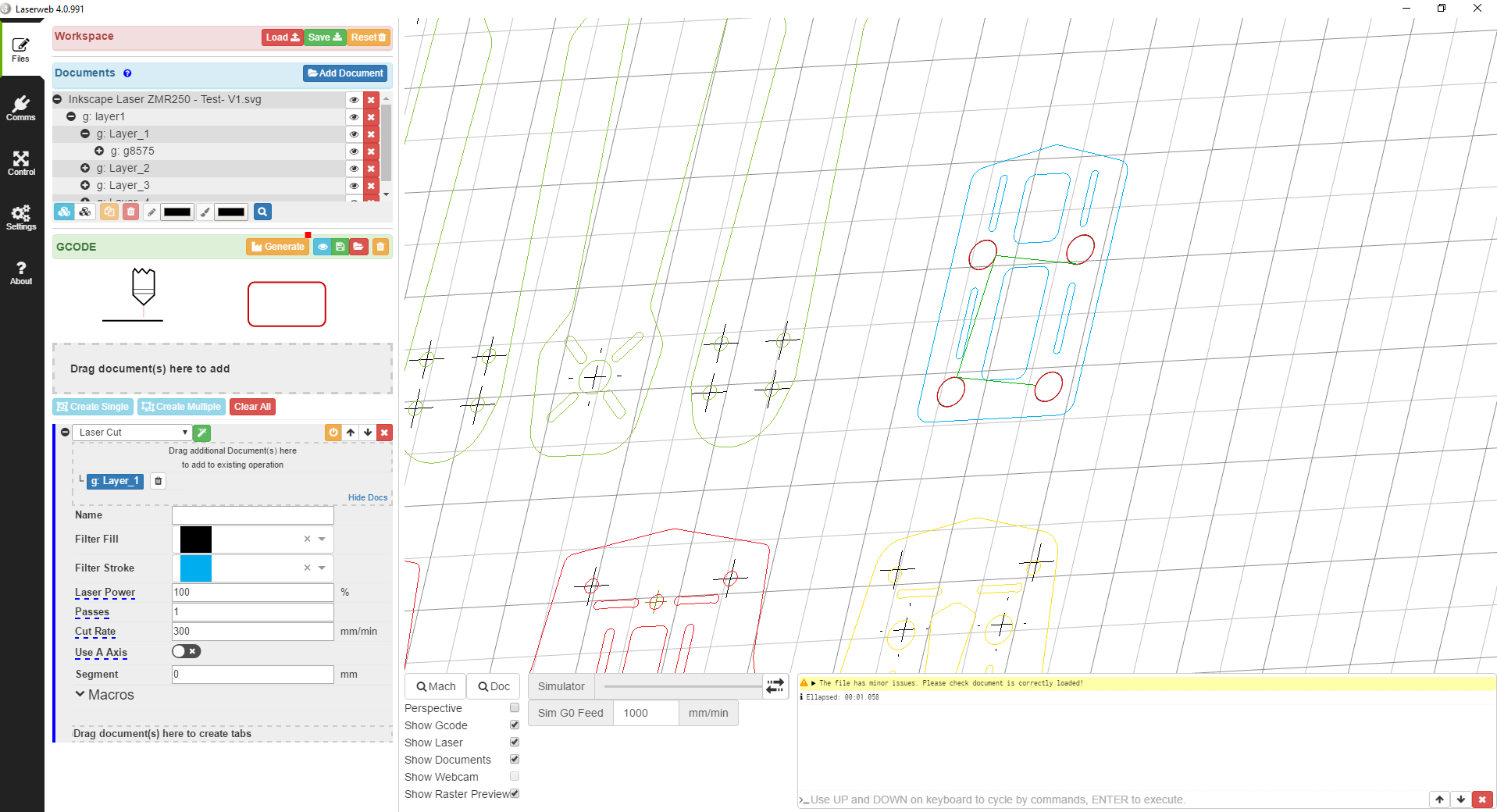The width and height of the screenshot is (1497, 812).
Task: Remove g: Layer_1 from operation via trash
Action: pos(158,481)
